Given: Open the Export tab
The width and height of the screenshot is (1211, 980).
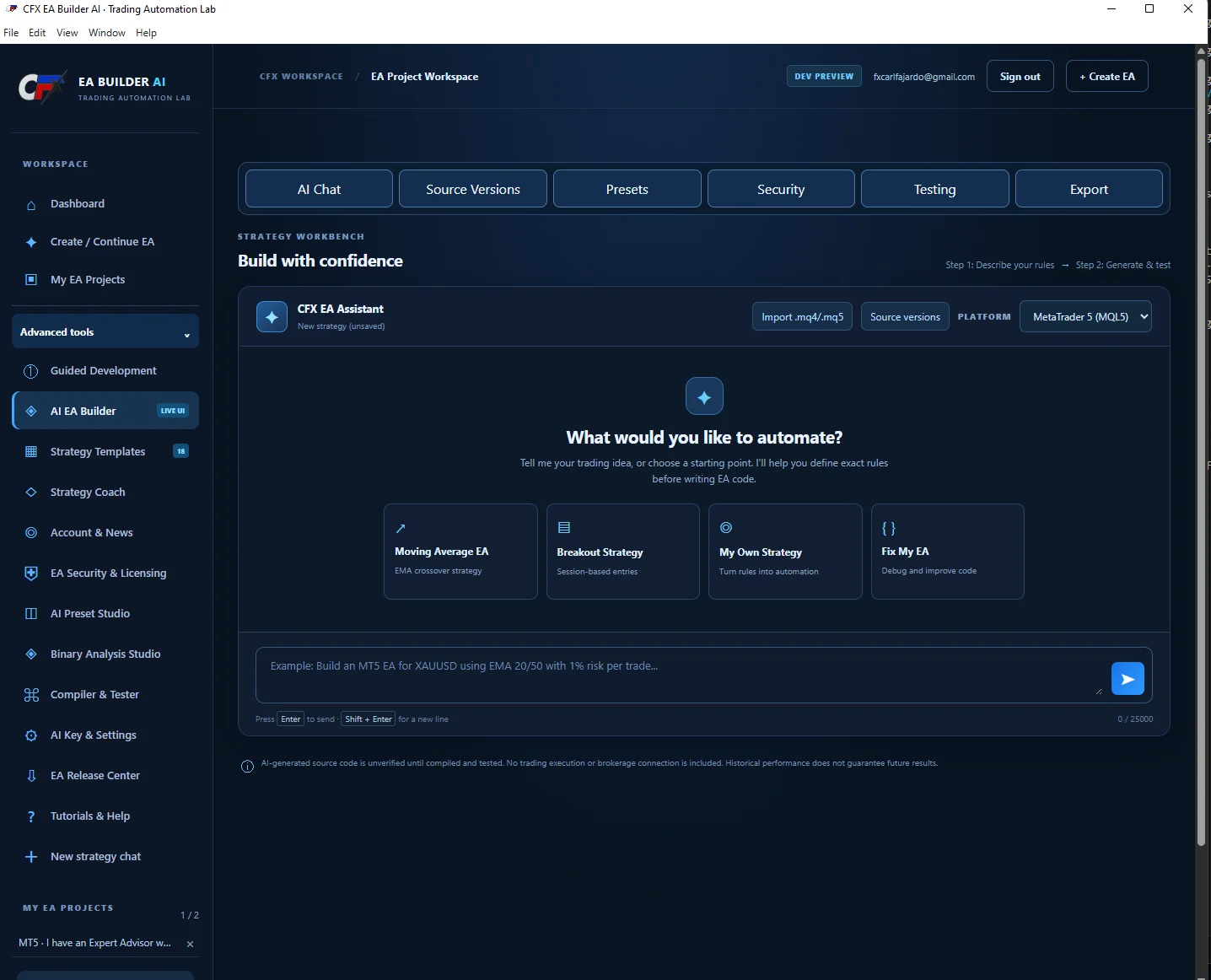Looking at the screenshot, I should click(1089, 189).
